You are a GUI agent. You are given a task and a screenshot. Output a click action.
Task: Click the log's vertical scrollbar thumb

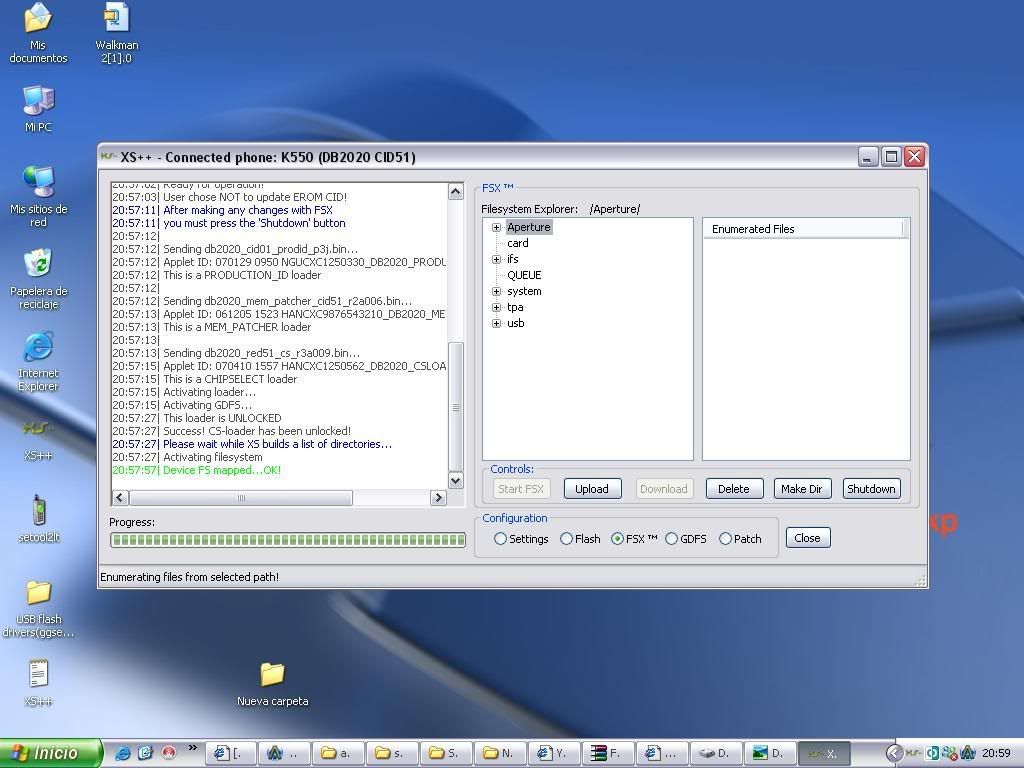[x=456, y=406]
